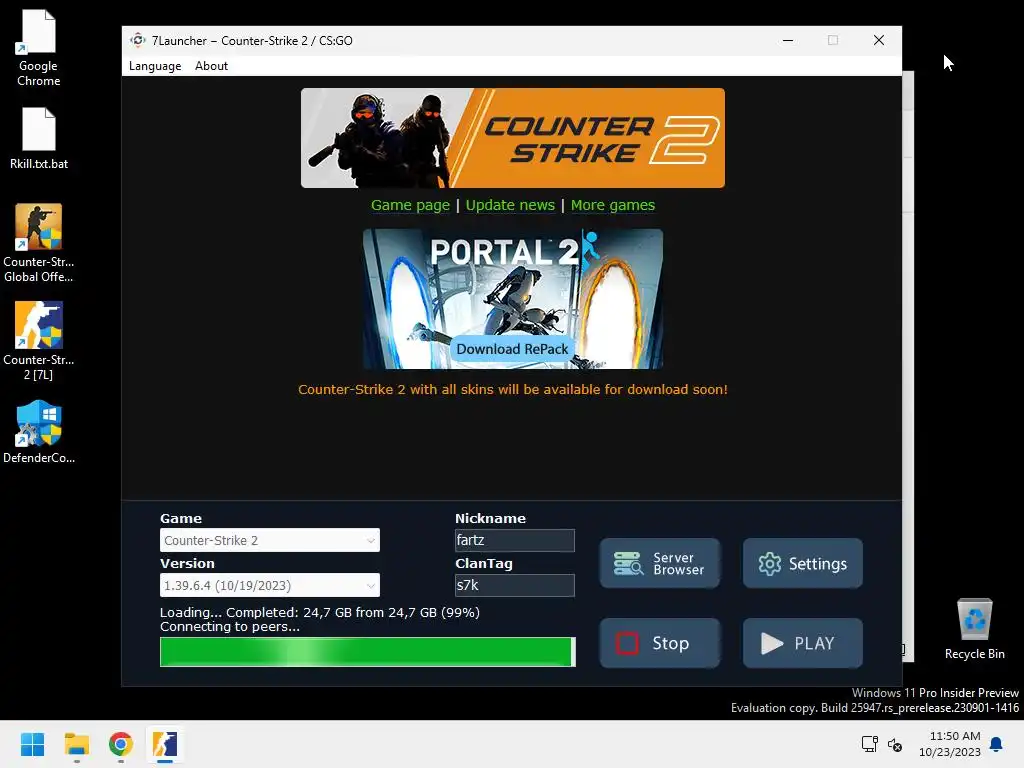Screen dimensions: 1024x768
Task: Stop the download
Action: [660, 643]
